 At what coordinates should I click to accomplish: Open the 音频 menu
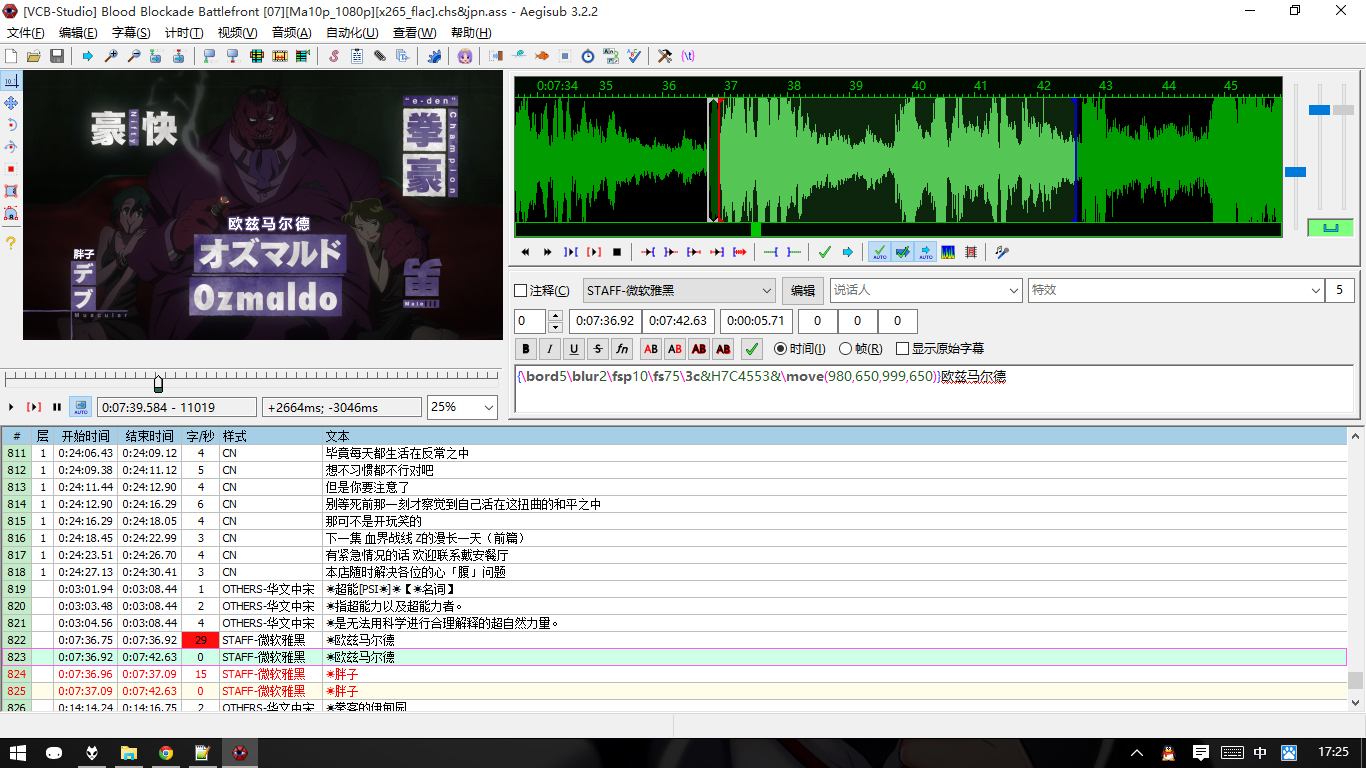tap(291, 32)
